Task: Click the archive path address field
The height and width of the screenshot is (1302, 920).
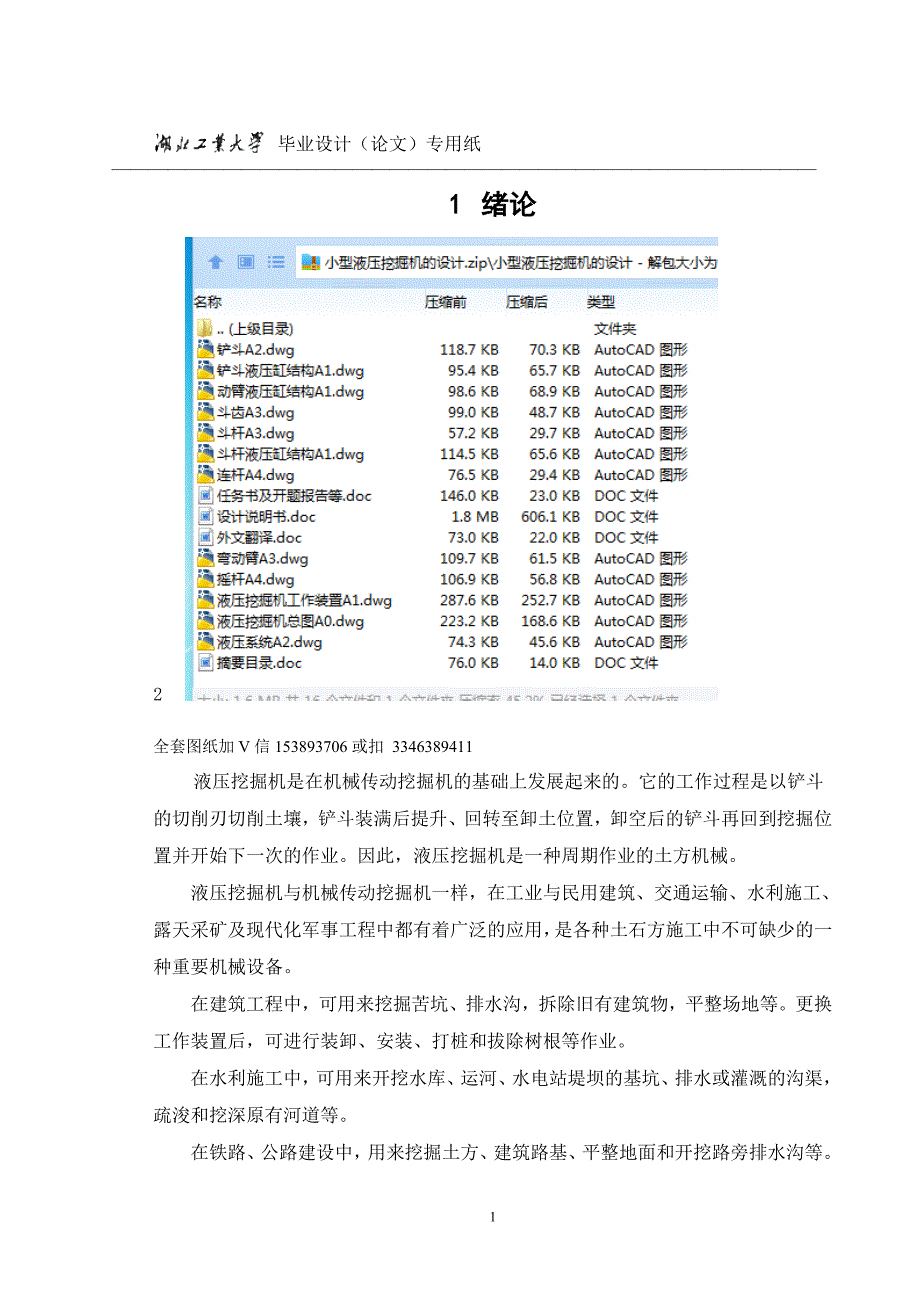Action: click(x=507, y=263)
